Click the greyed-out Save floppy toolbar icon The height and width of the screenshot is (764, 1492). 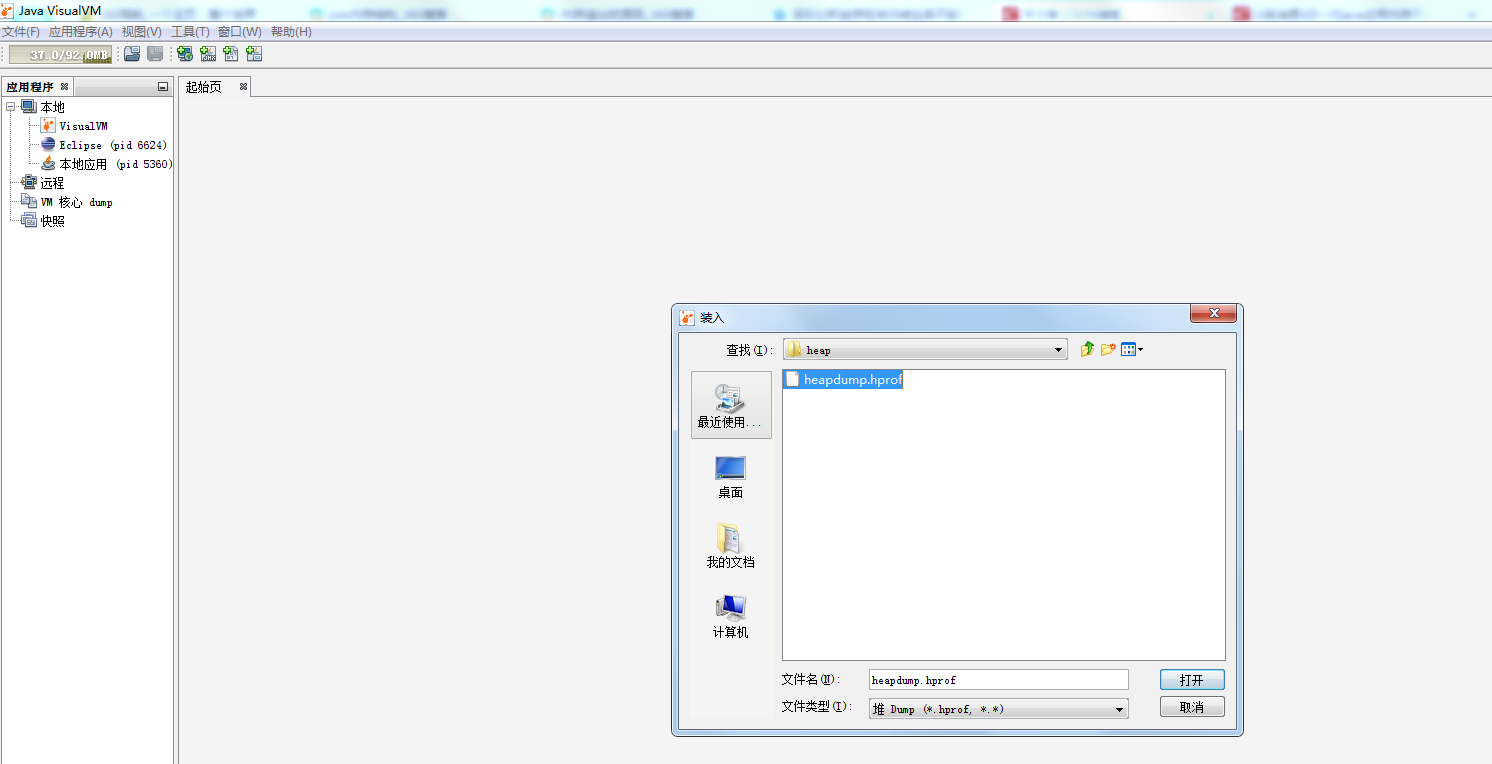click(x=155, y=54)
